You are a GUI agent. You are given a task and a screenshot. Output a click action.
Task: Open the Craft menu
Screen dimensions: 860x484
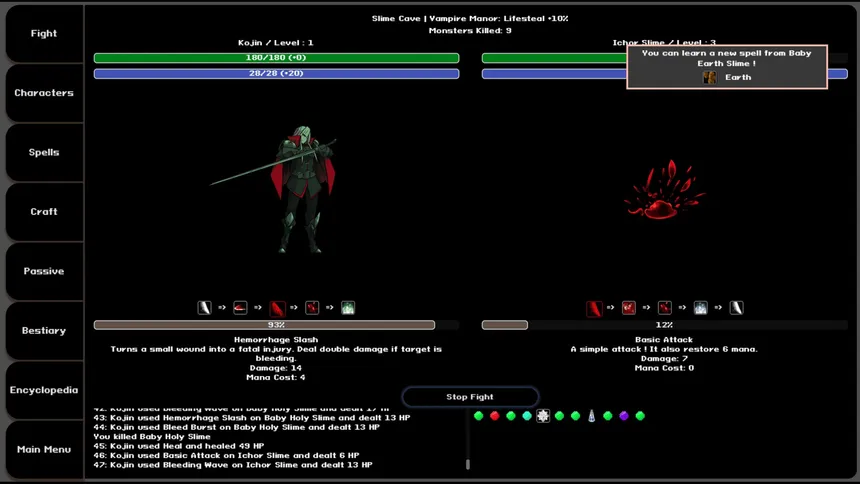[44, 211]
